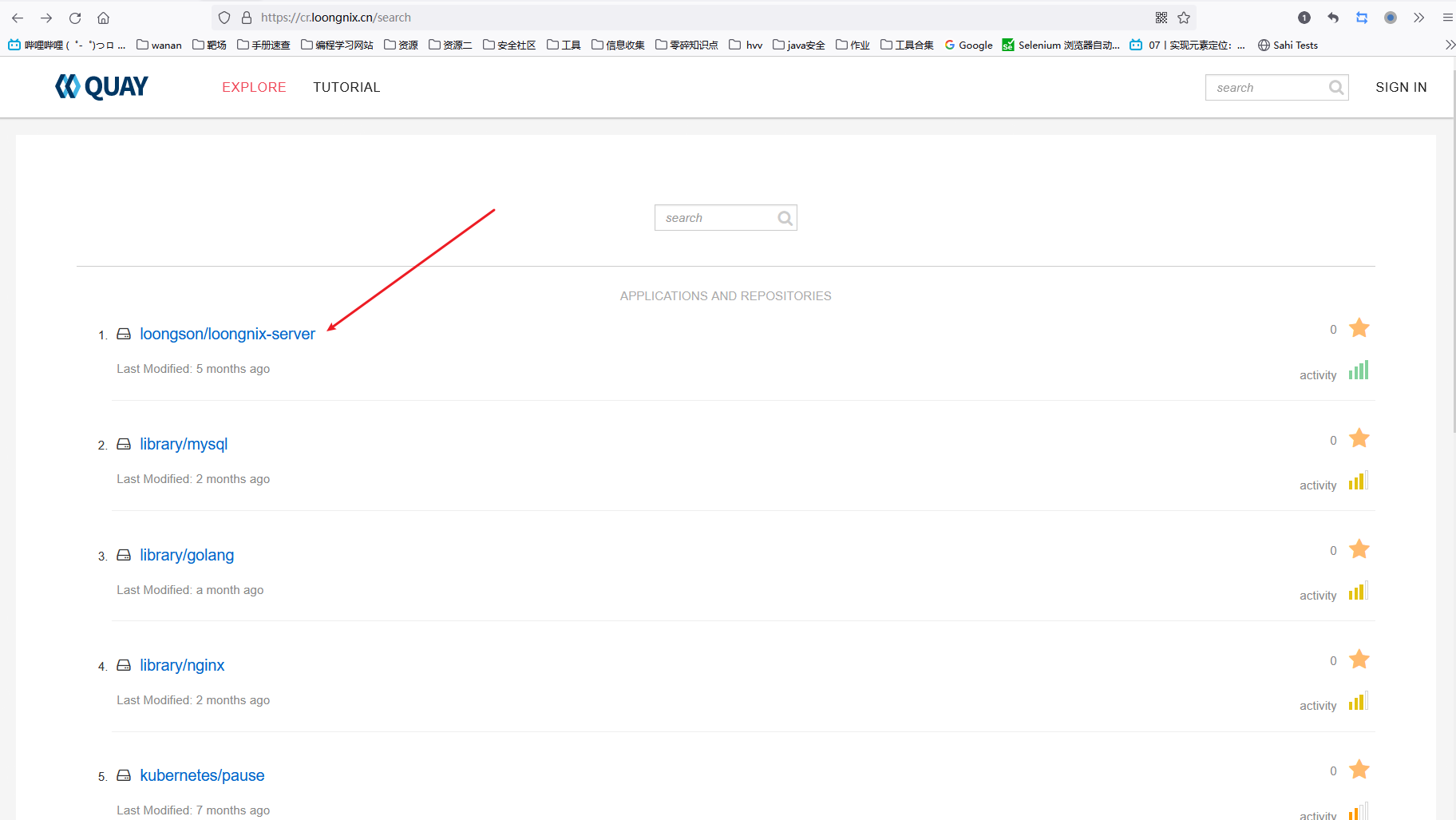
Task: Click the numbered badge extension icon
Action: pos(1304,18)
